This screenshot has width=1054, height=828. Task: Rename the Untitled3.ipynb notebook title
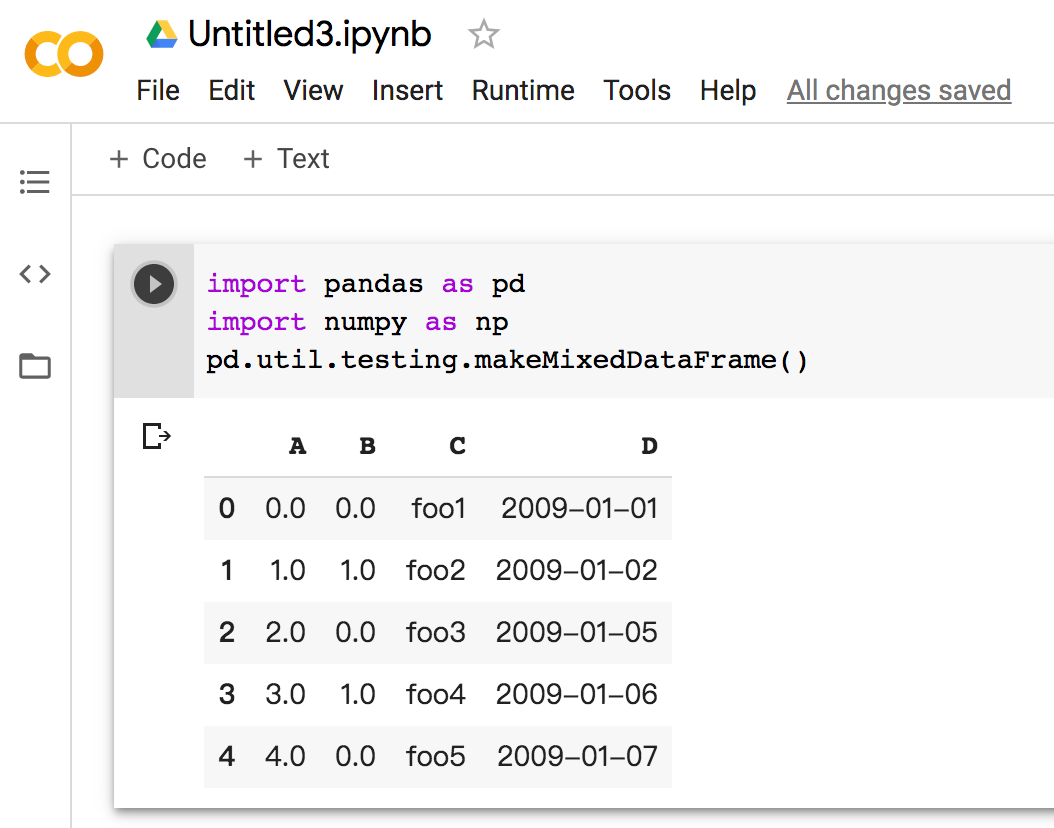[x=310, y=35]
